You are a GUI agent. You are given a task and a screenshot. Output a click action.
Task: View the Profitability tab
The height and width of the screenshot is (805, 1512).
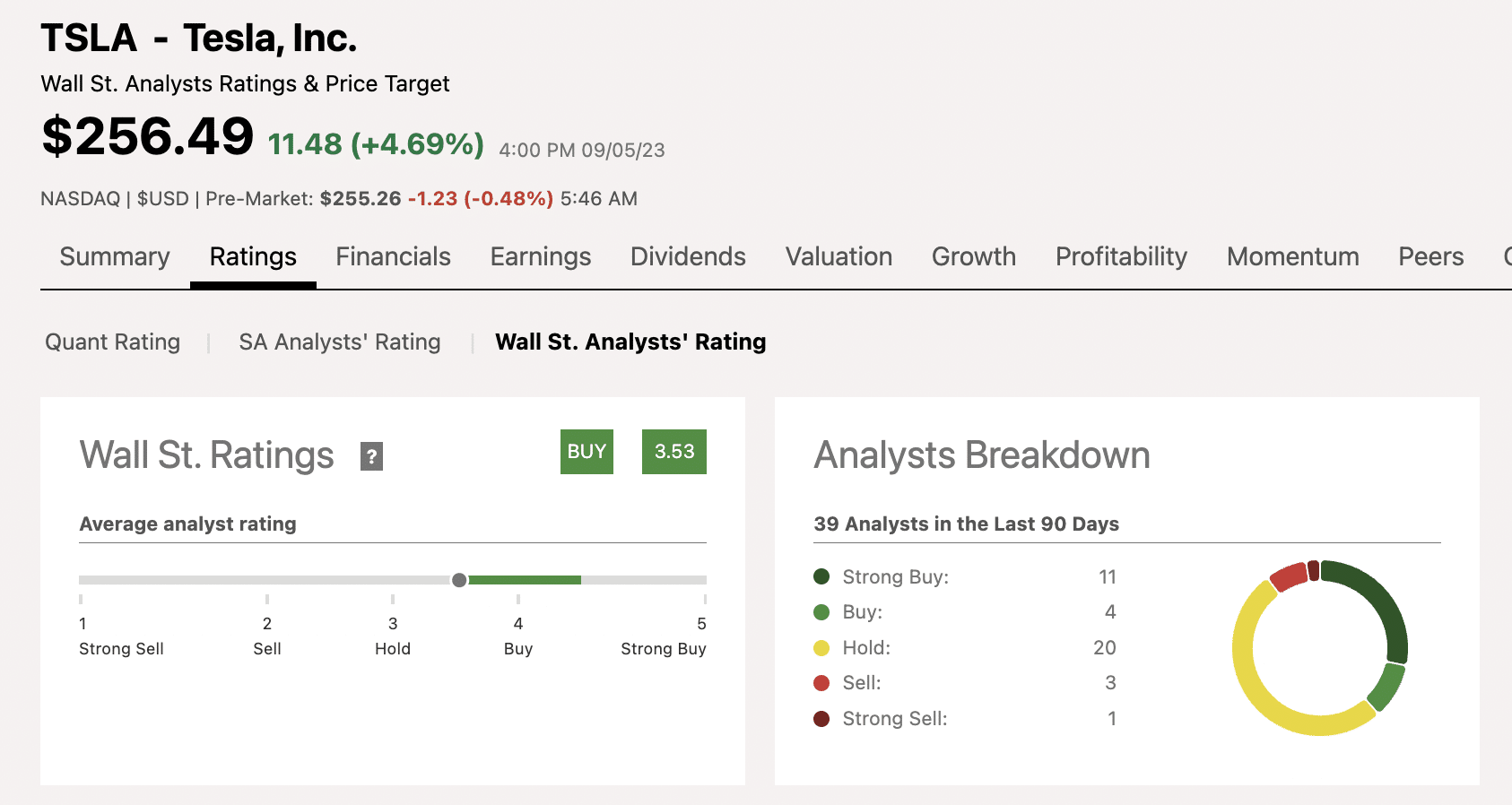click(1121, 257)
